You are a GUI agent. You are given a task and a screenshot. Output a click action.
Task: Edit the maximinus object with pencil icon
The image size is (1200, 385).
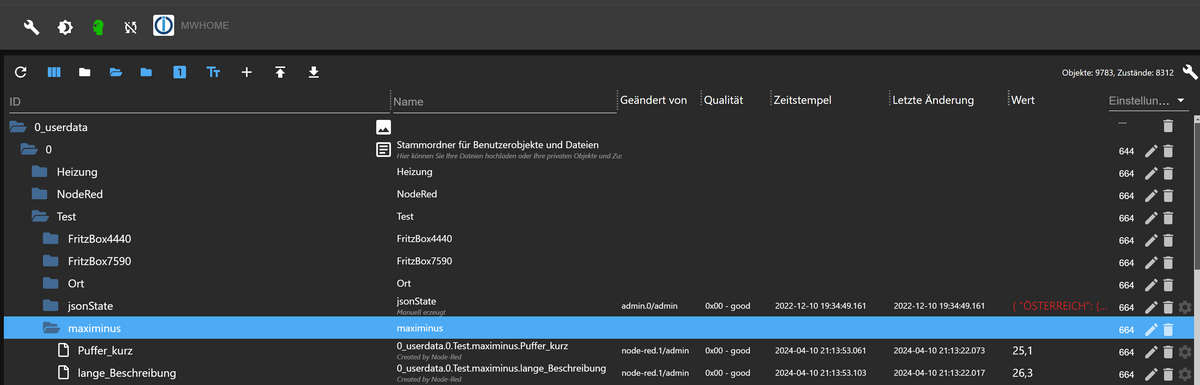(x=1150, y=329)
